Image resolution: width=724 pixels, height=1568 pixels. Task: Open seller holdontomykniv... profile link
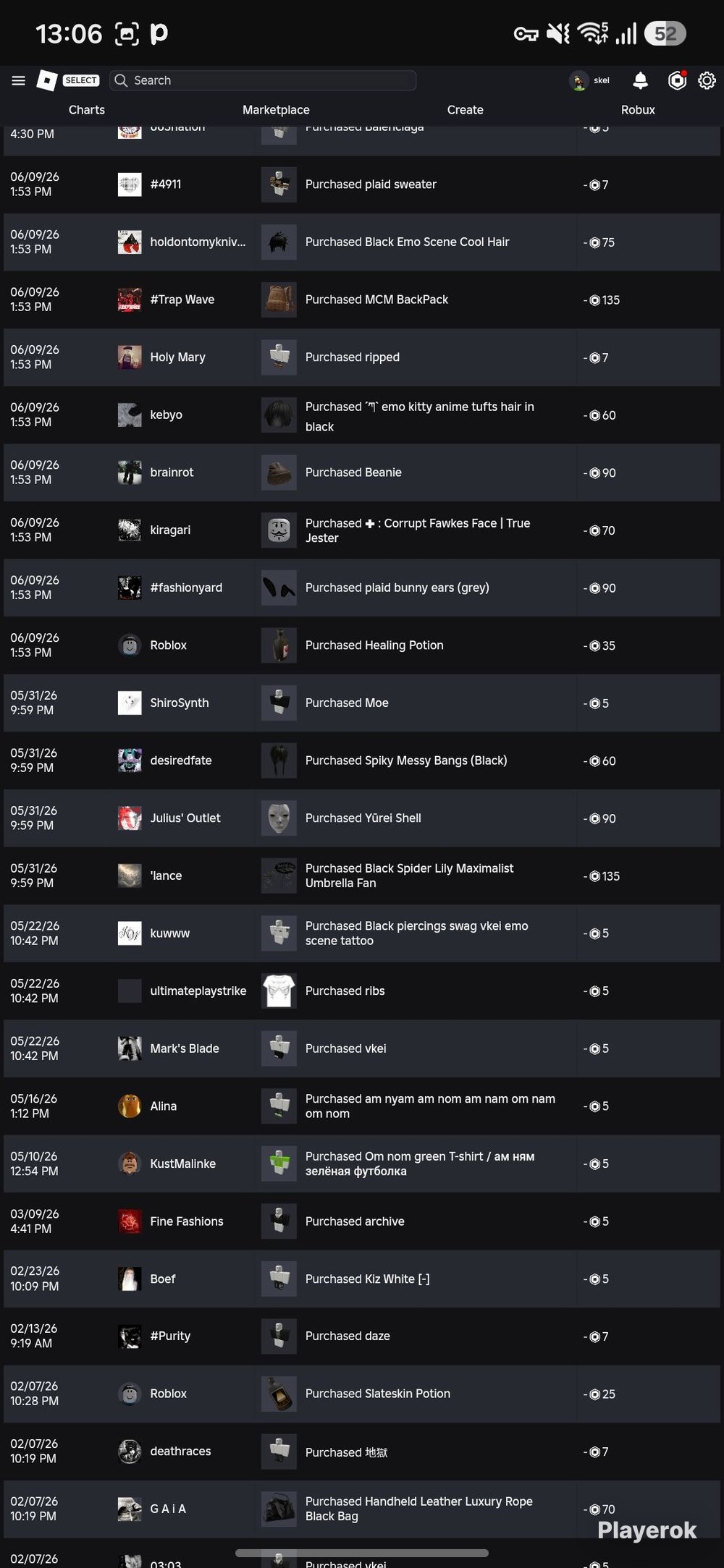click(198, 242)
